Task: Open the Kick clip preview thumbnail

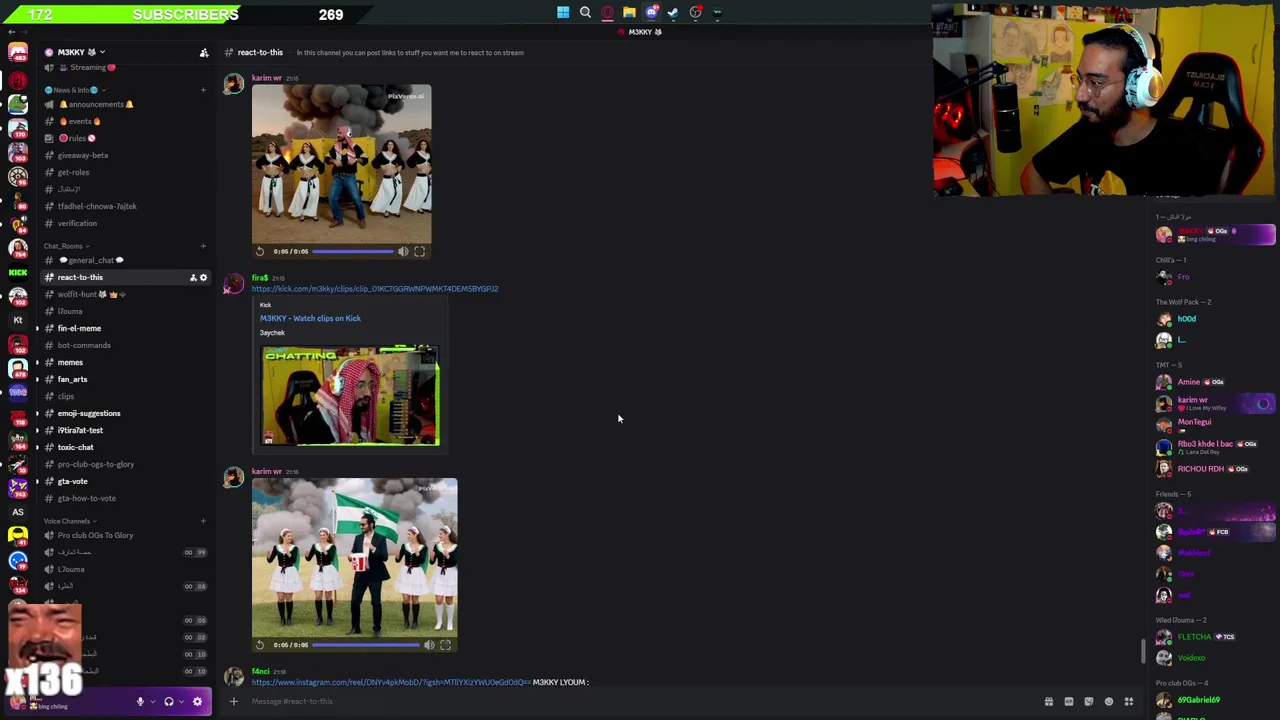Action: pyautogui.click(x=350, y=395)
